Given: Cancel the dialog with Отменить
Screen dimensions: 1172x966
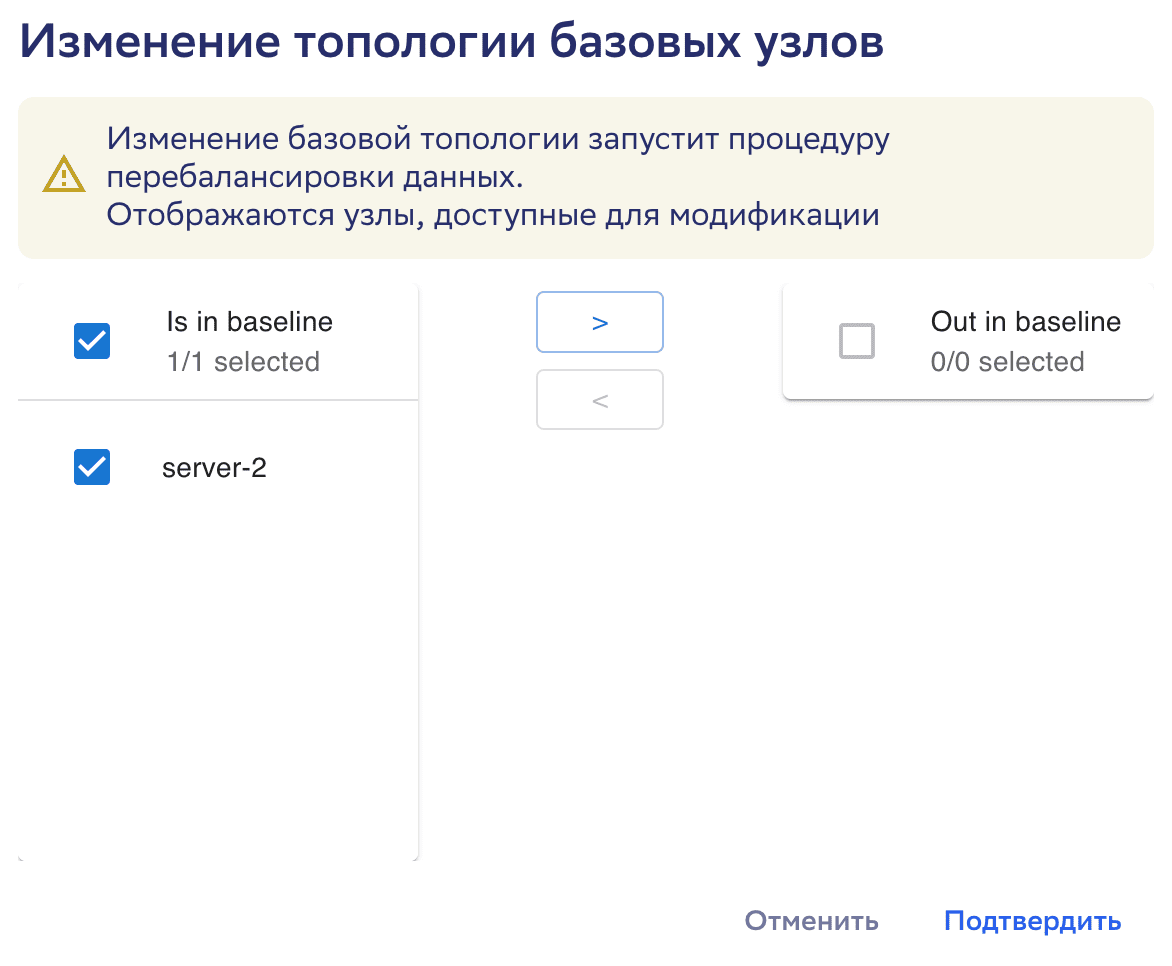Looking at the screenshot, I should (811, 921).
